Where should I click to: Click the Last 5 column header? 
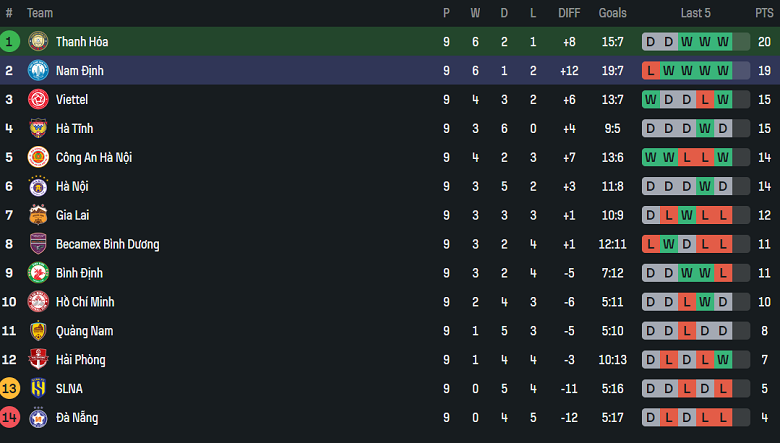[x=695, y=13]
